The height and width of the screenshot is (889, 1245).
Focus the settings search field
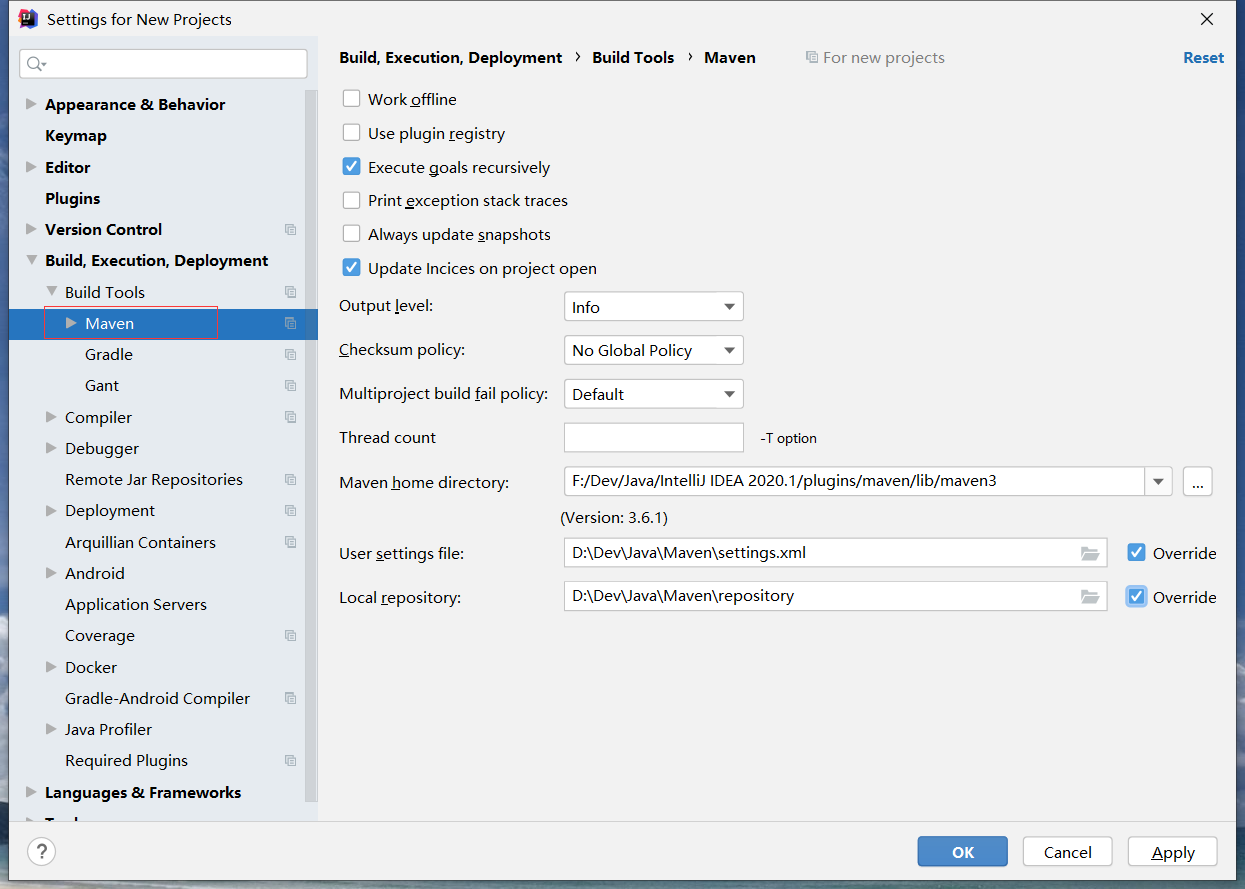pos(164,64)
